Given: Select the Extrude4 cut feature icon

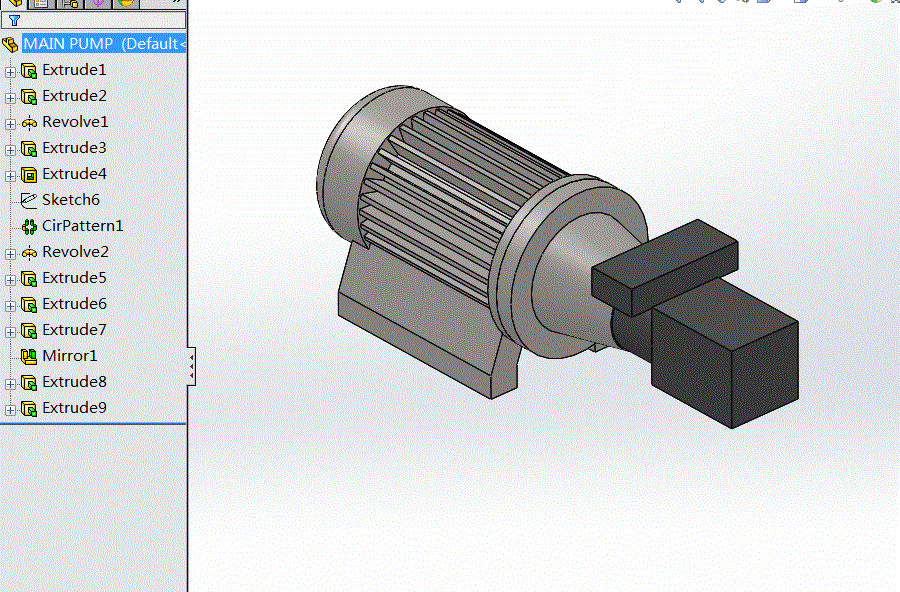Looking at the screenshot, I should (28, 175).
